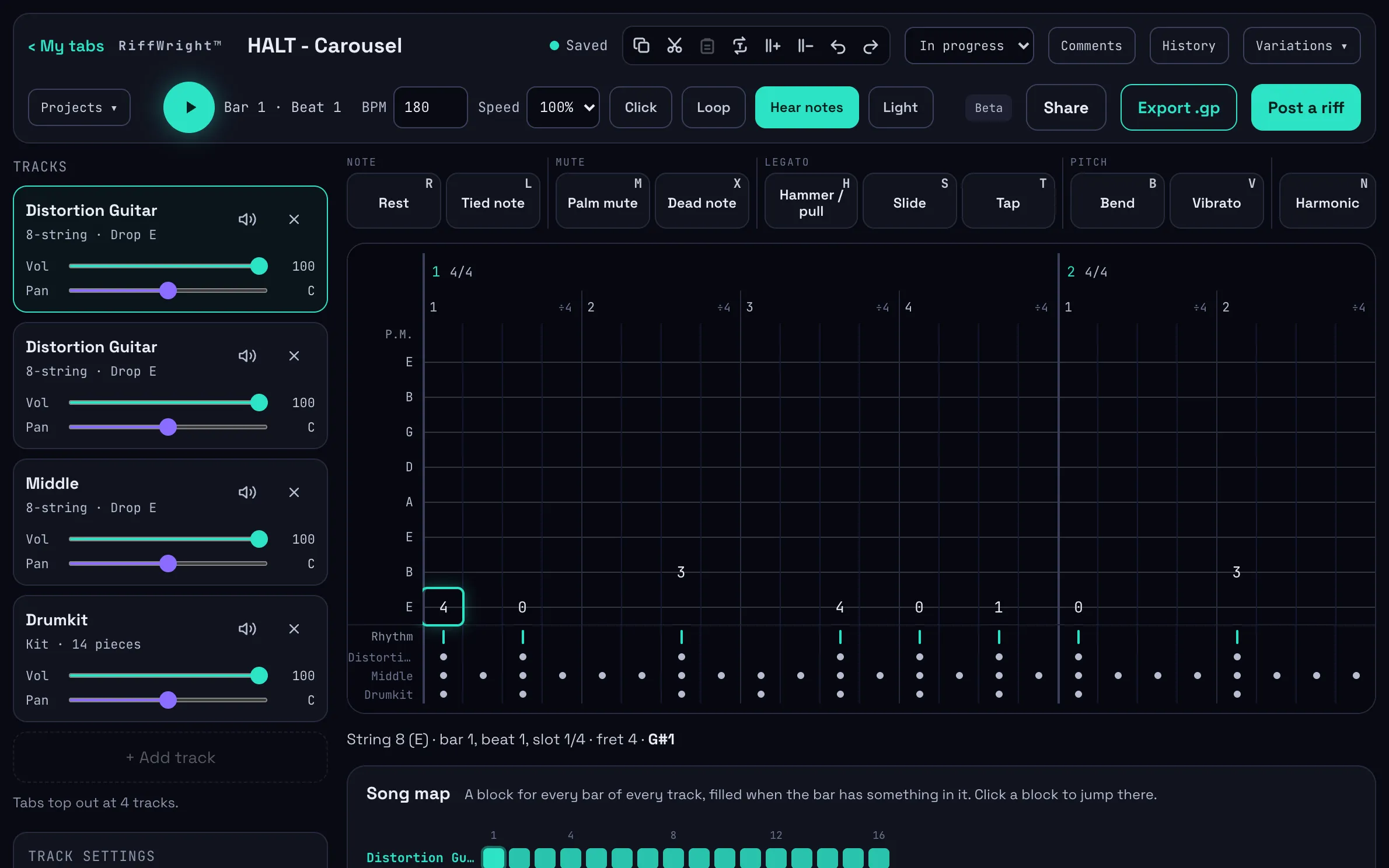The image size is (1389, 868).
Task: Select the Hammer / pull button
Action: (x=811, y=201)
